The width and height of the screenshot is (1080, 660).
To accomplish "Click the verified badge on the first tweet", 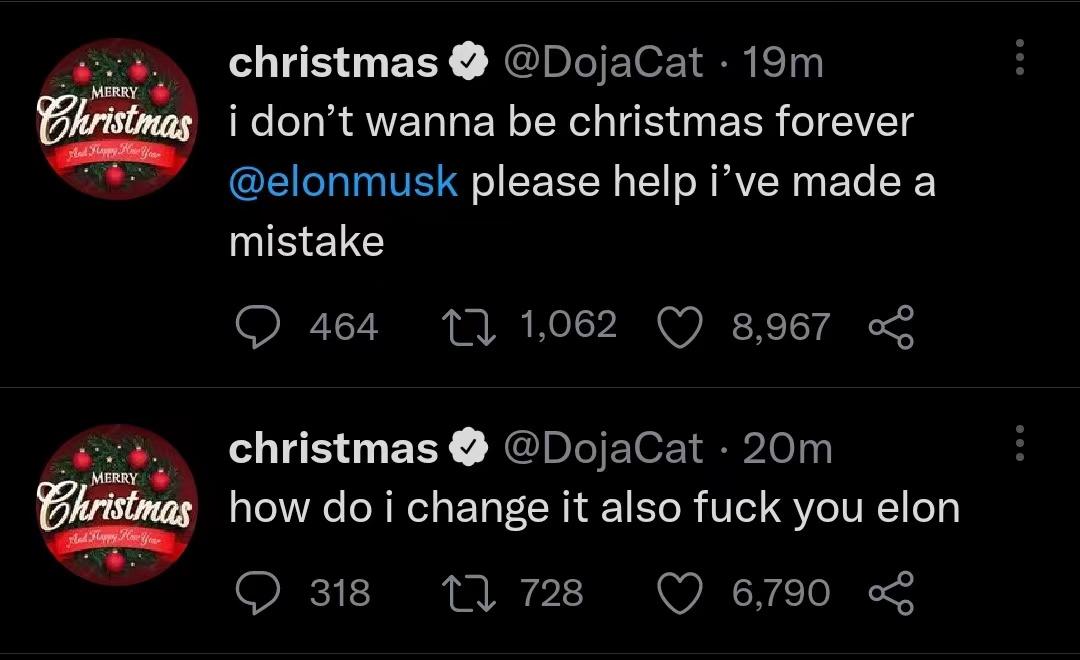I will click(x=465, y=64).
